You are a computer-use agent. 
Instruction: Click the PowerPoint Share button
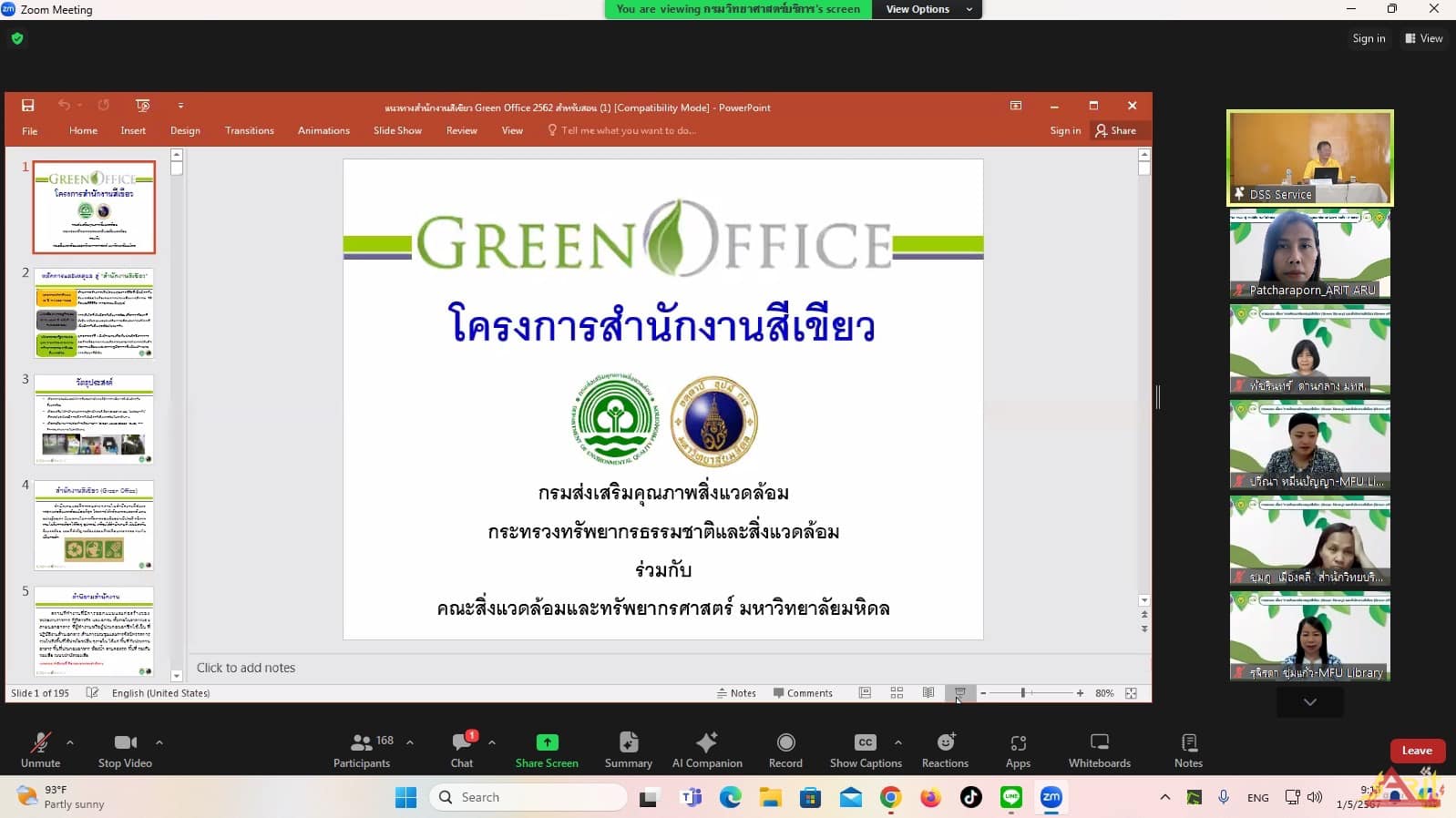(1116, 130)
